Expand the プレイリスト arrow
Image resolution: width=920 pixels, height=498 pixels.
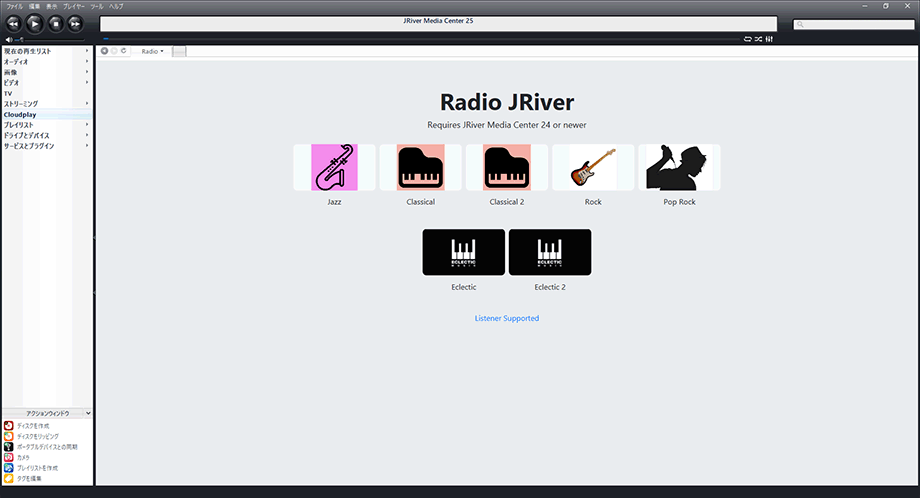87,125
